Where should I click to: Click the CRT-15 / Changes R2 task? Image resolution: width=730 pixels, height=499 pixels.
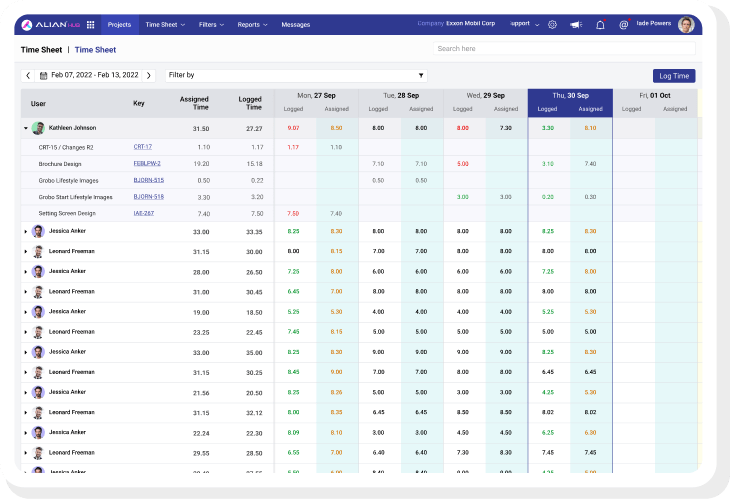tap(66, 147)
